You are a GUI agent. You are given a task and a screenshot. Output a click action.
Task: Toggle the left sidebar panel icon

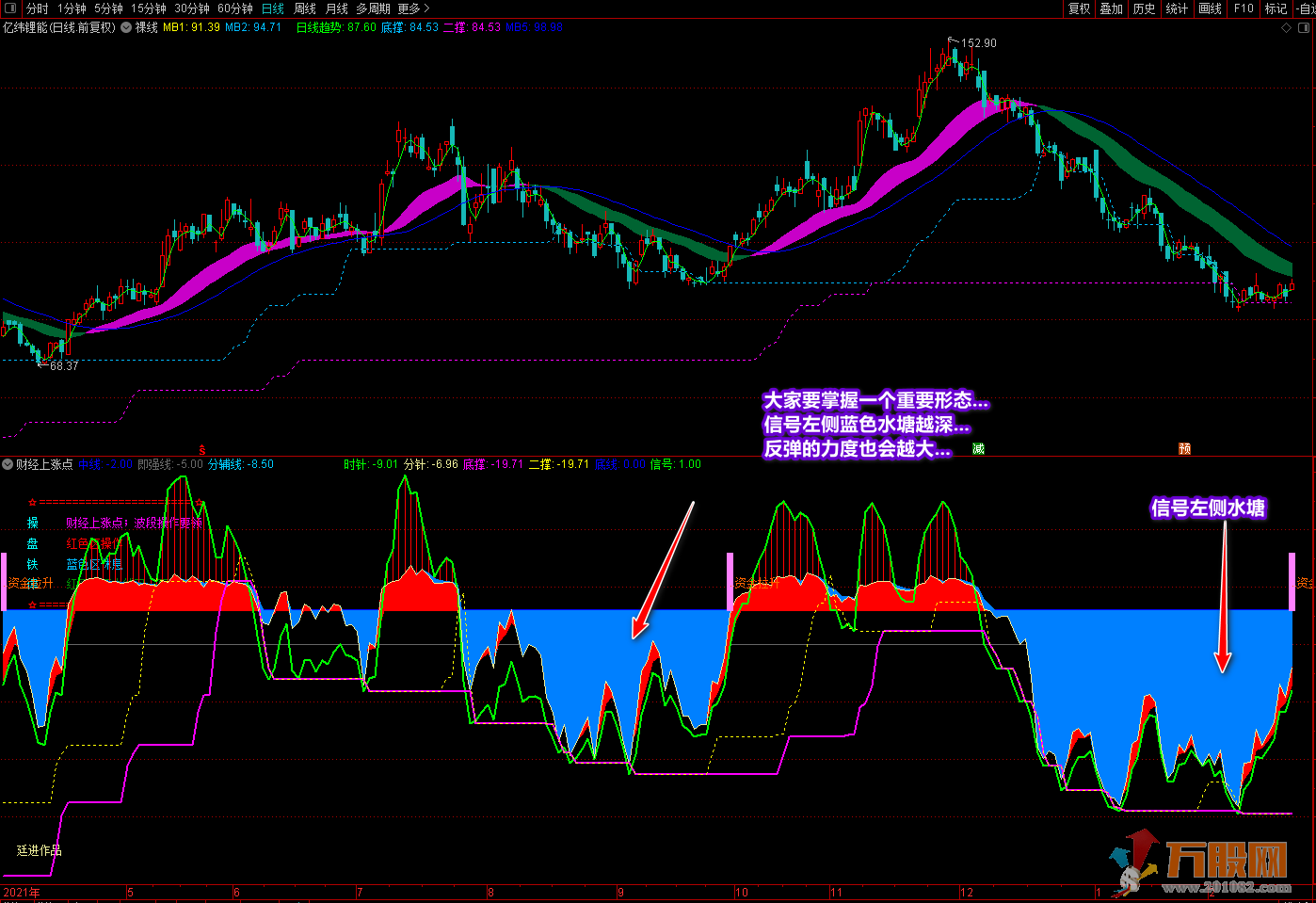pos(10,8)
